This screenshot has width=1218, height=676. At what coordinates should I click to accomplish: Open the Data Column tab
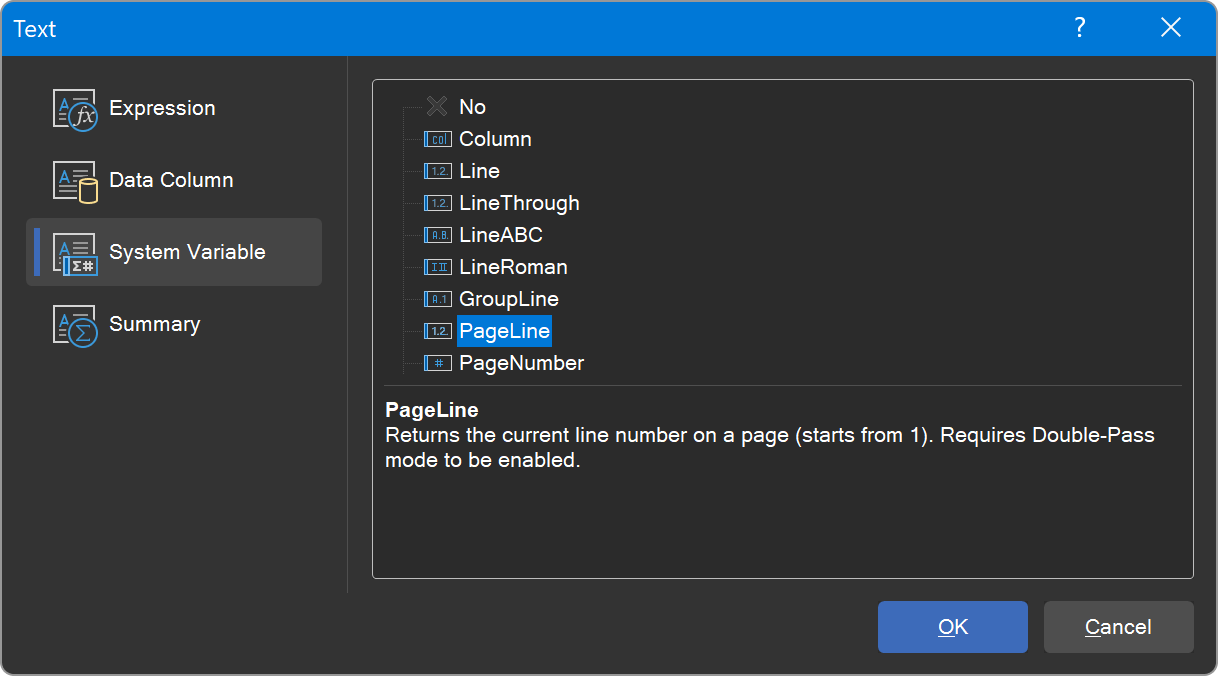[171, 181]
